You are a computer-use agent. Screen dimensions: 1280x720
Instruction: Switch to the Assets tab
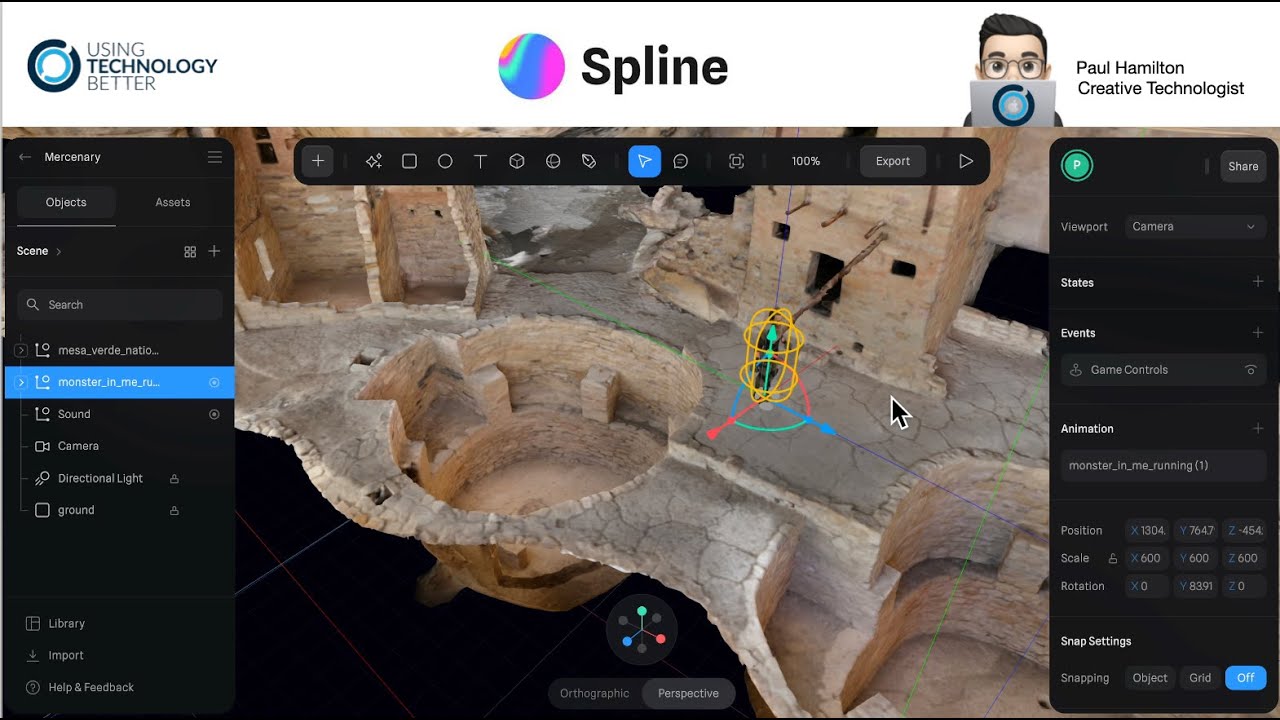173,202
